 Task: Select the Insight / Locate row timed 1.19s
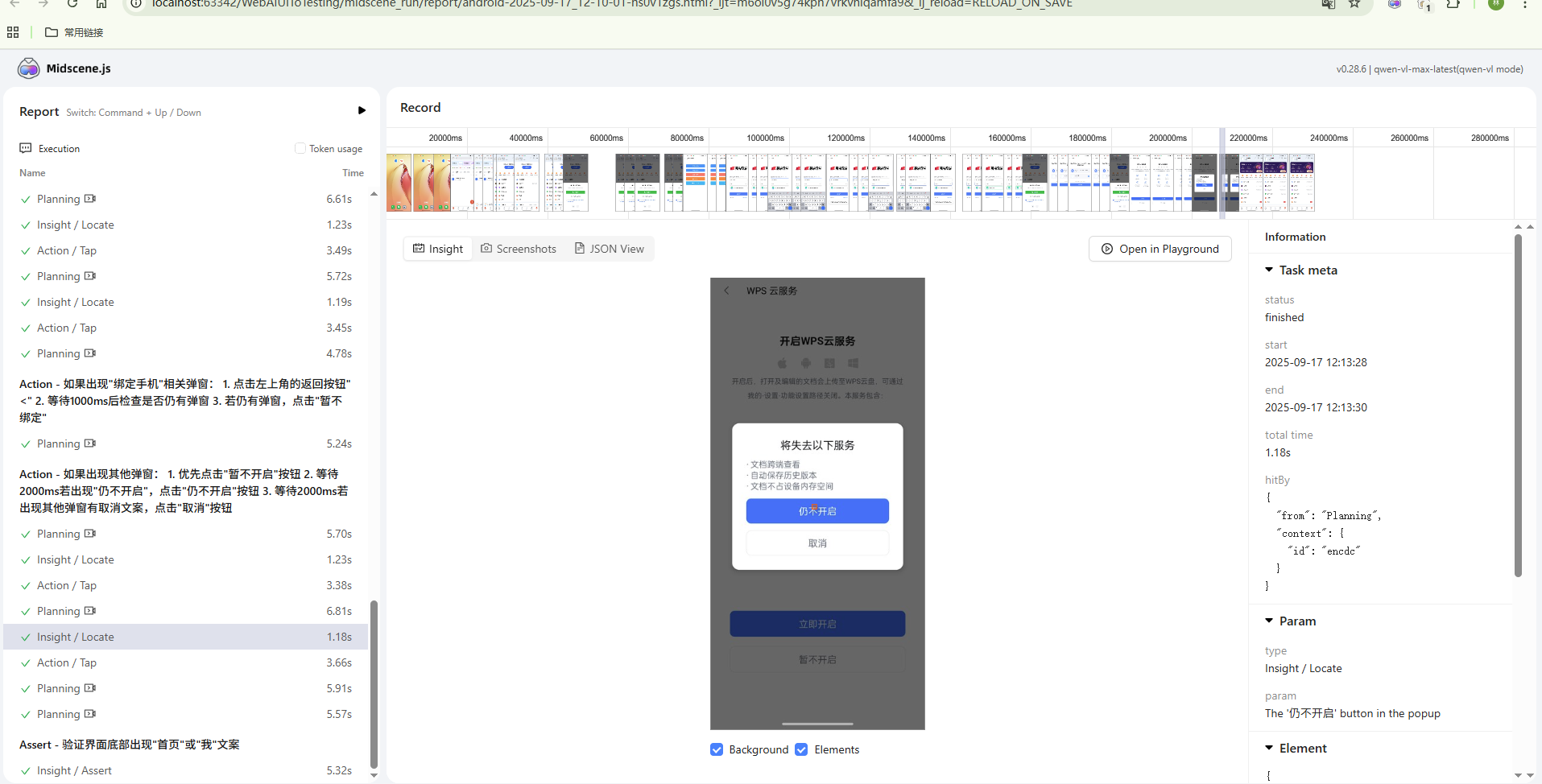coord(186,302)
